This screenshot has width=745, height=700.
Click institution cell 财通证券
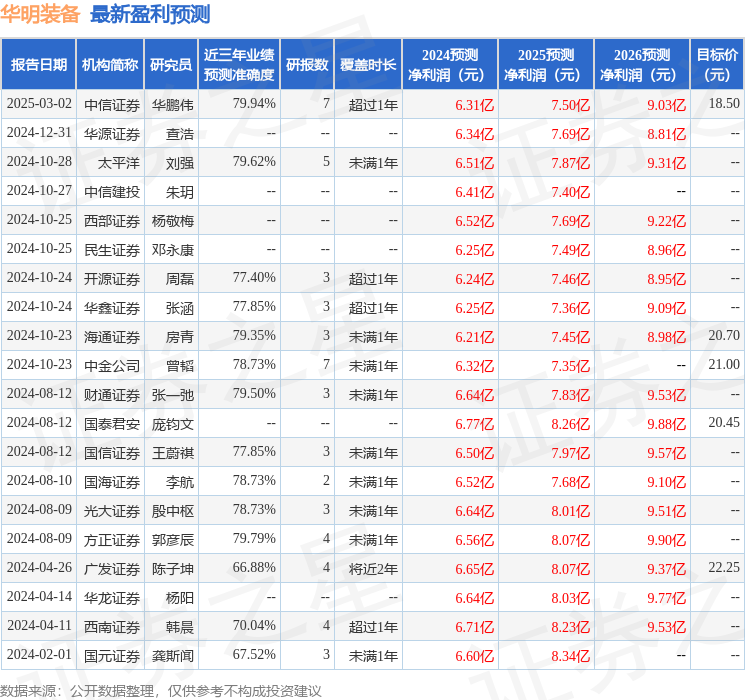click(x=112, y=394)
